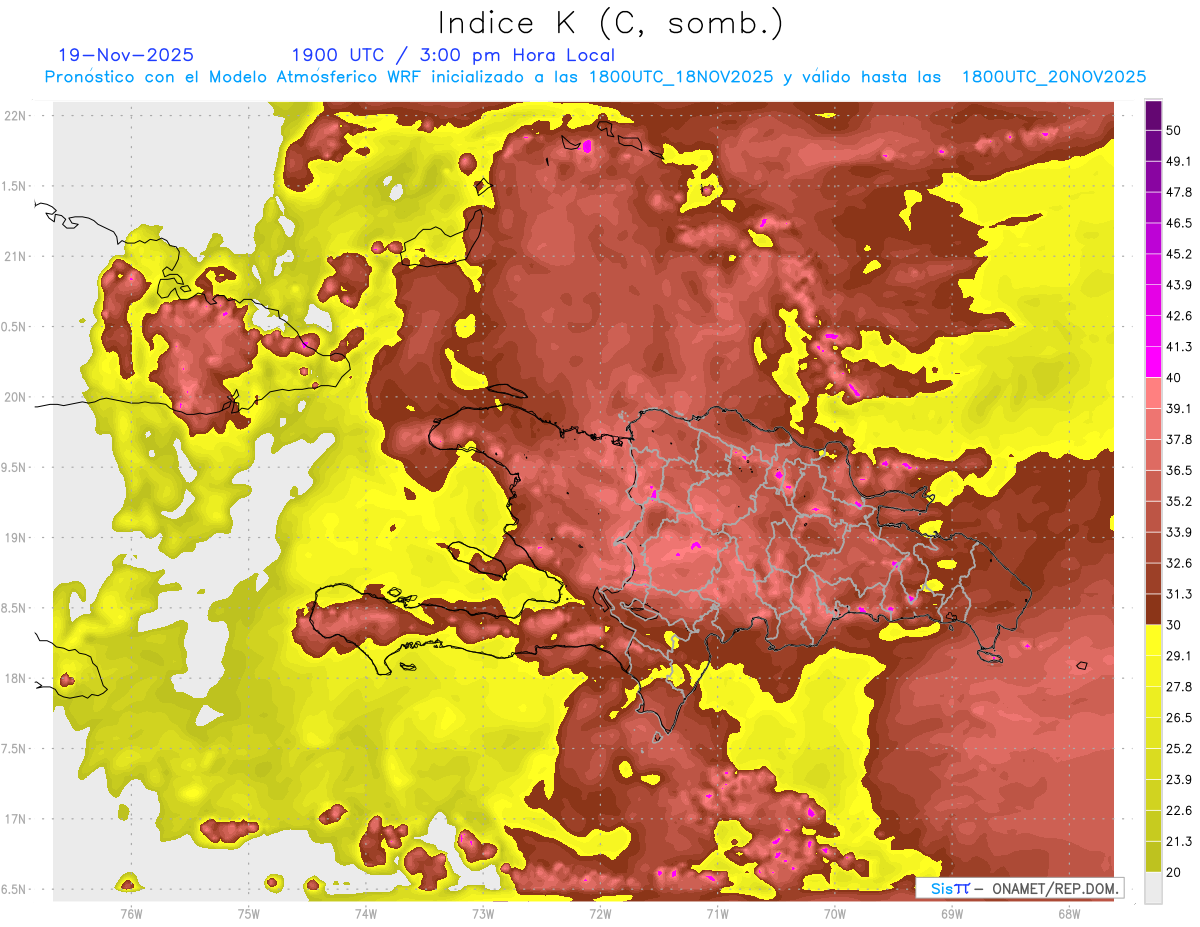Screen dimensions: 1200x927
Task: Pick the darkest purple swatch atop the color legend
Action: (1154, 115)
